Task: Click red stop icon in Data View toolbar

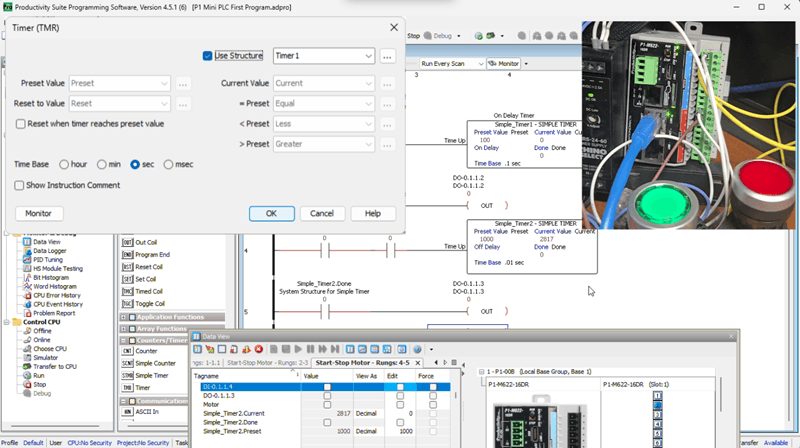Action: (259, 350)
